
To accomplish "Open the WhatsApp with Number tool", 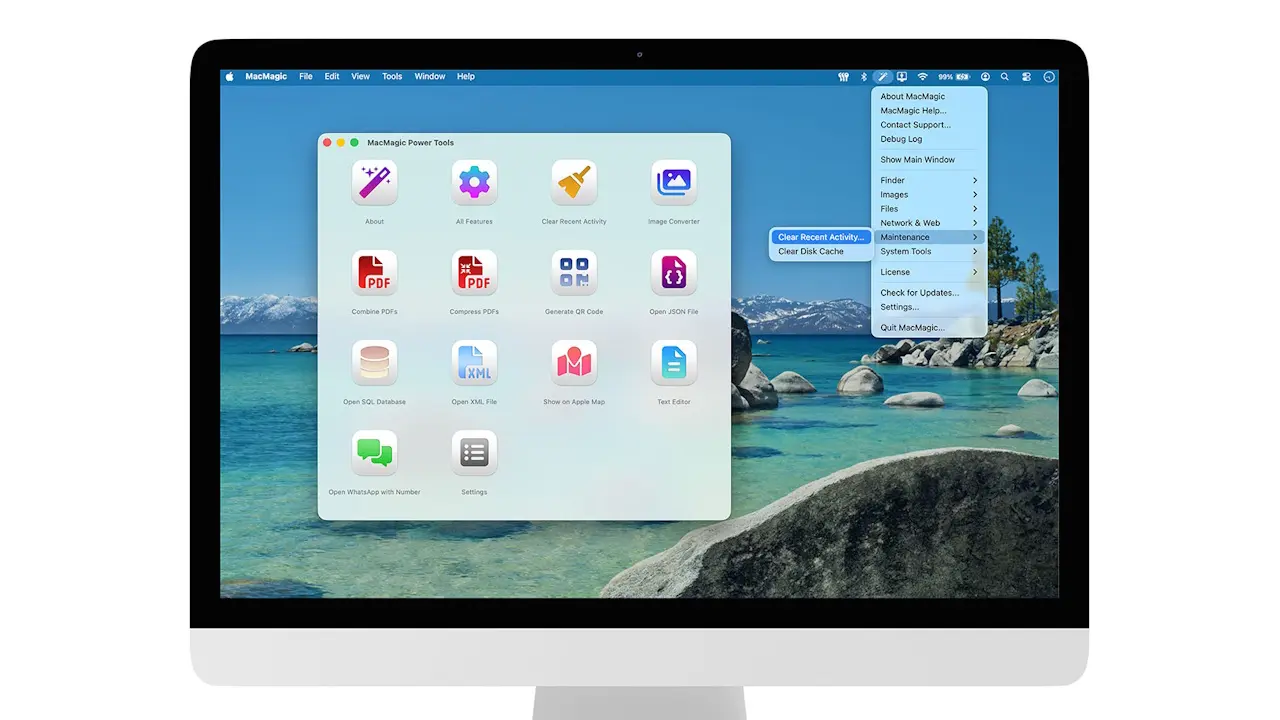I will (374, 453).
